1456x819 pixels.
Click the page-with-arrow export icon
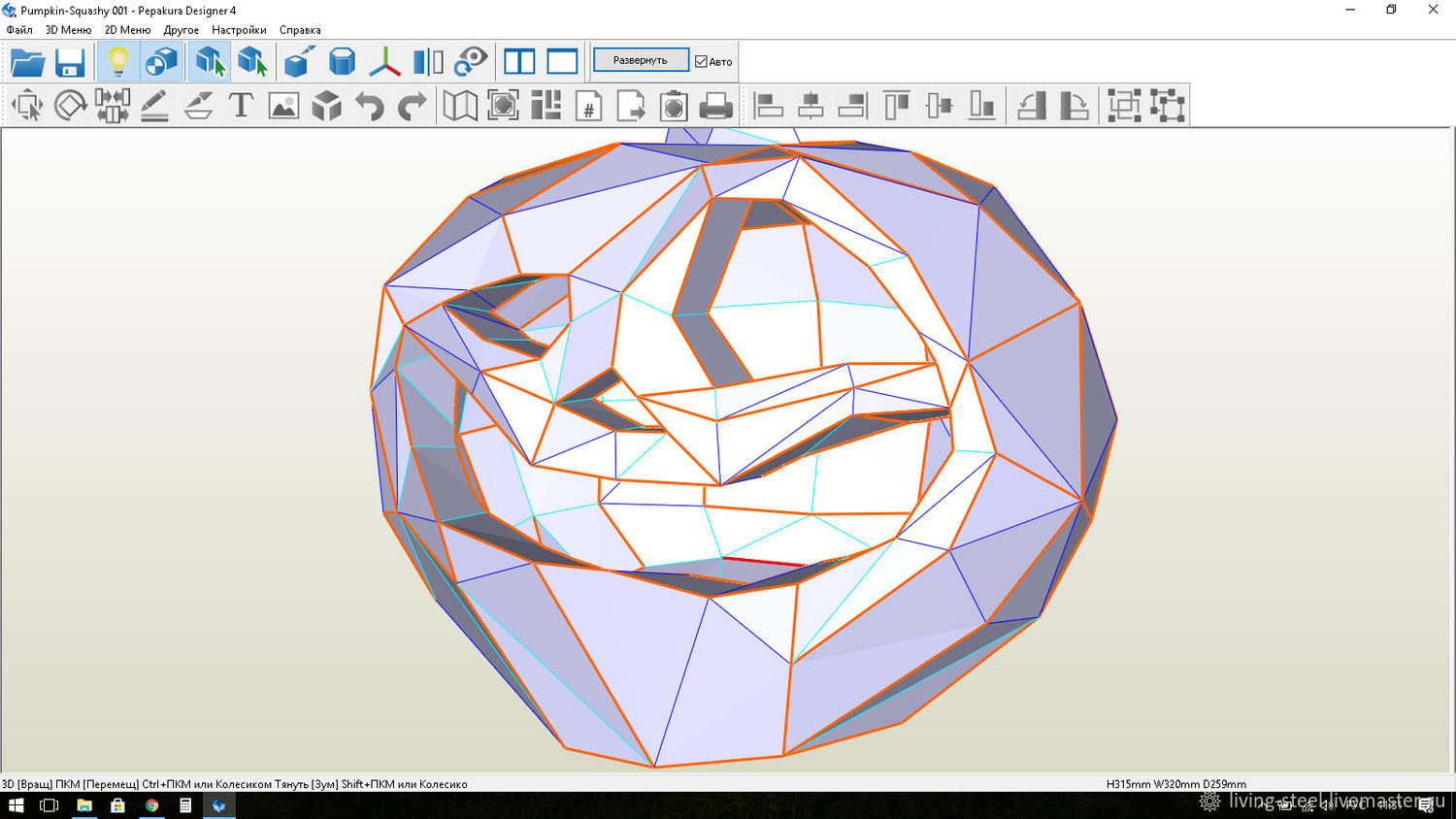631,105
